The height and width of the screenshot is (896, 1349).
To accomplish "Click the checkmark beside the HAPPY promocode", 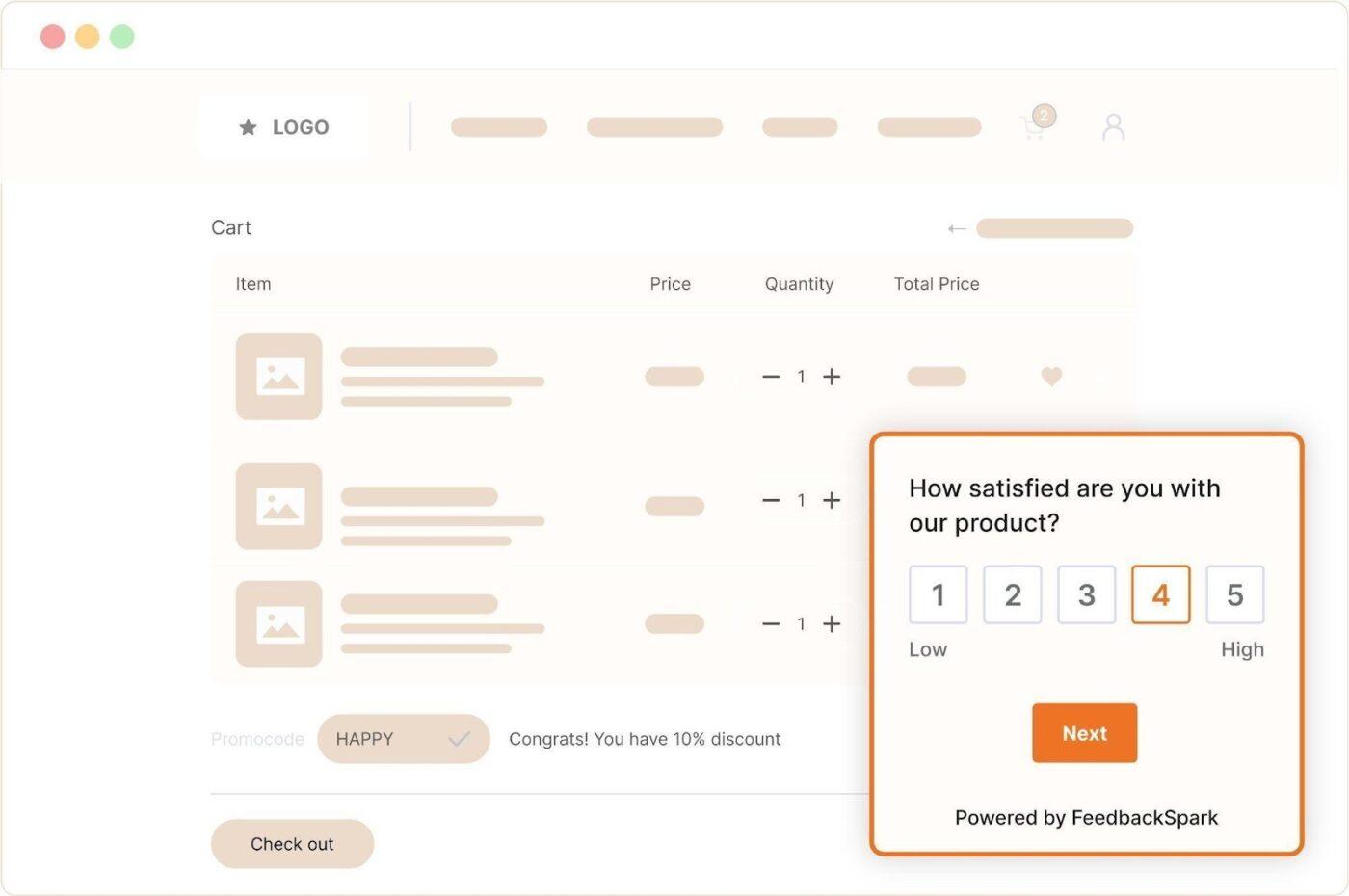I will [x=460, y=738].
